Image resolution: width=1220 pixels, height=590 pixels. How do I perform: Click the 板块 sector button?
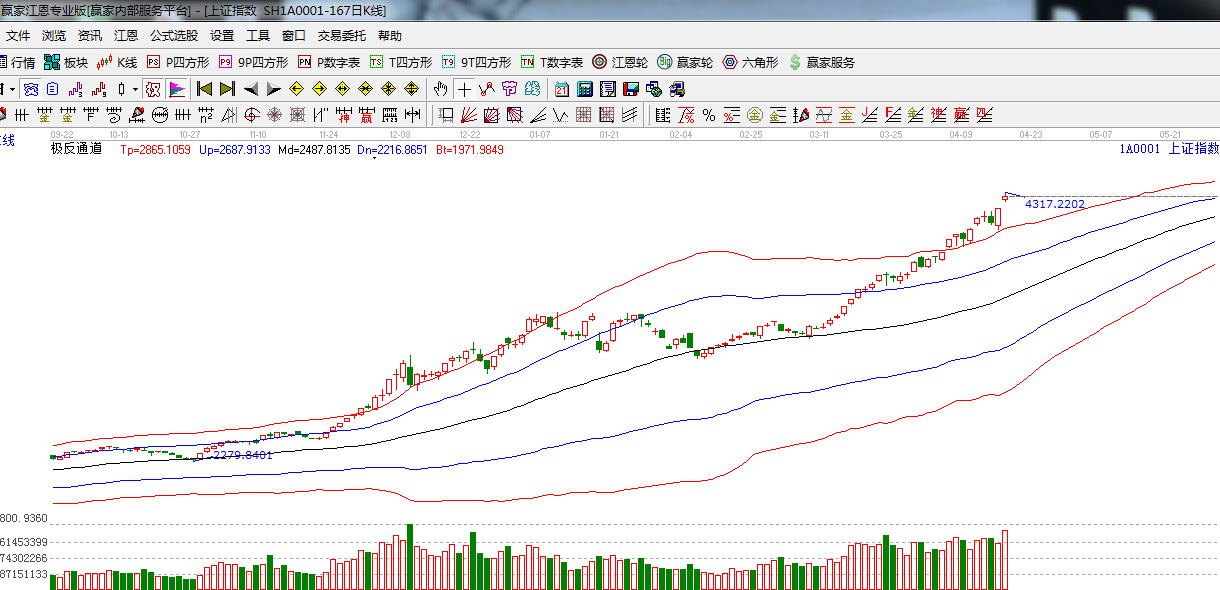coord(66,62)
